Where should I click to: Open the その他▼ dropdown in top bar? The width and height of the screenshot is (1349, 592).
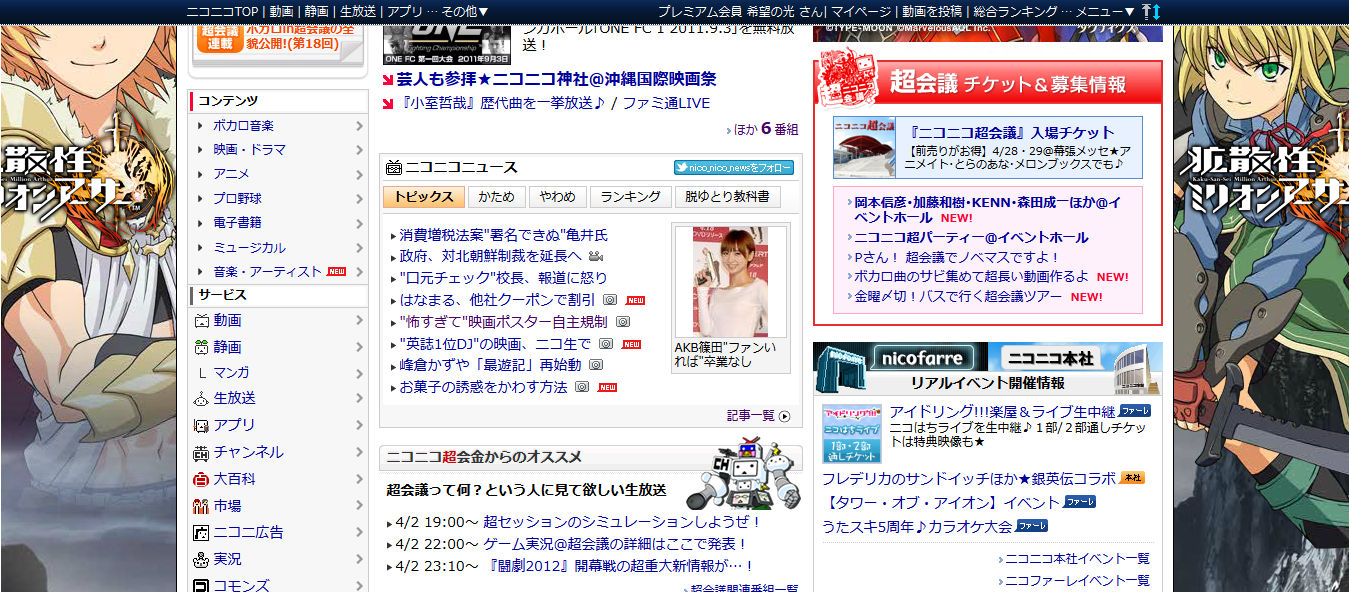point(465,11)
